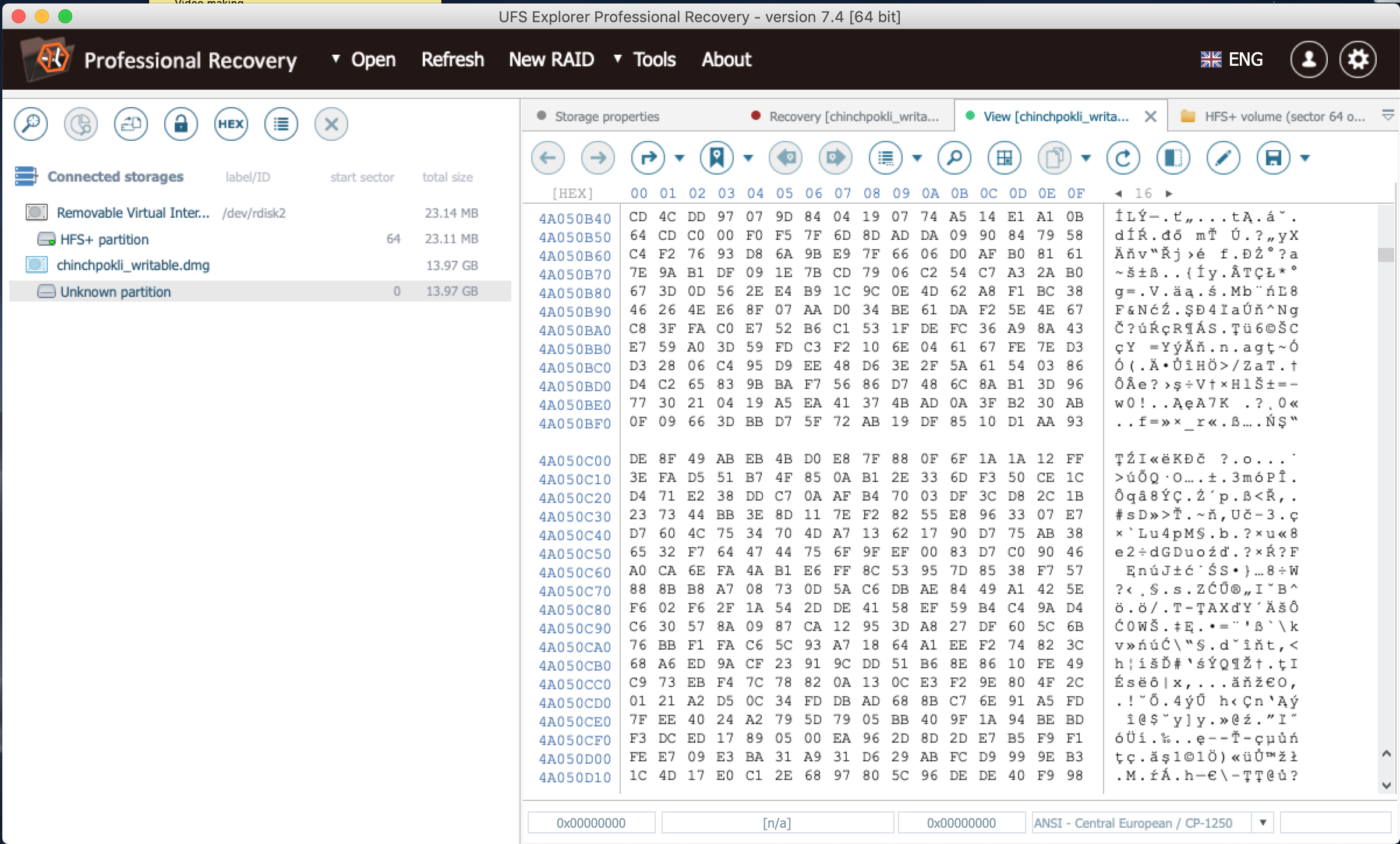The height and width of the screenshot is (844, 1400).
Task: Go back with left arrow in hex viewer
Action: (548, 158)
